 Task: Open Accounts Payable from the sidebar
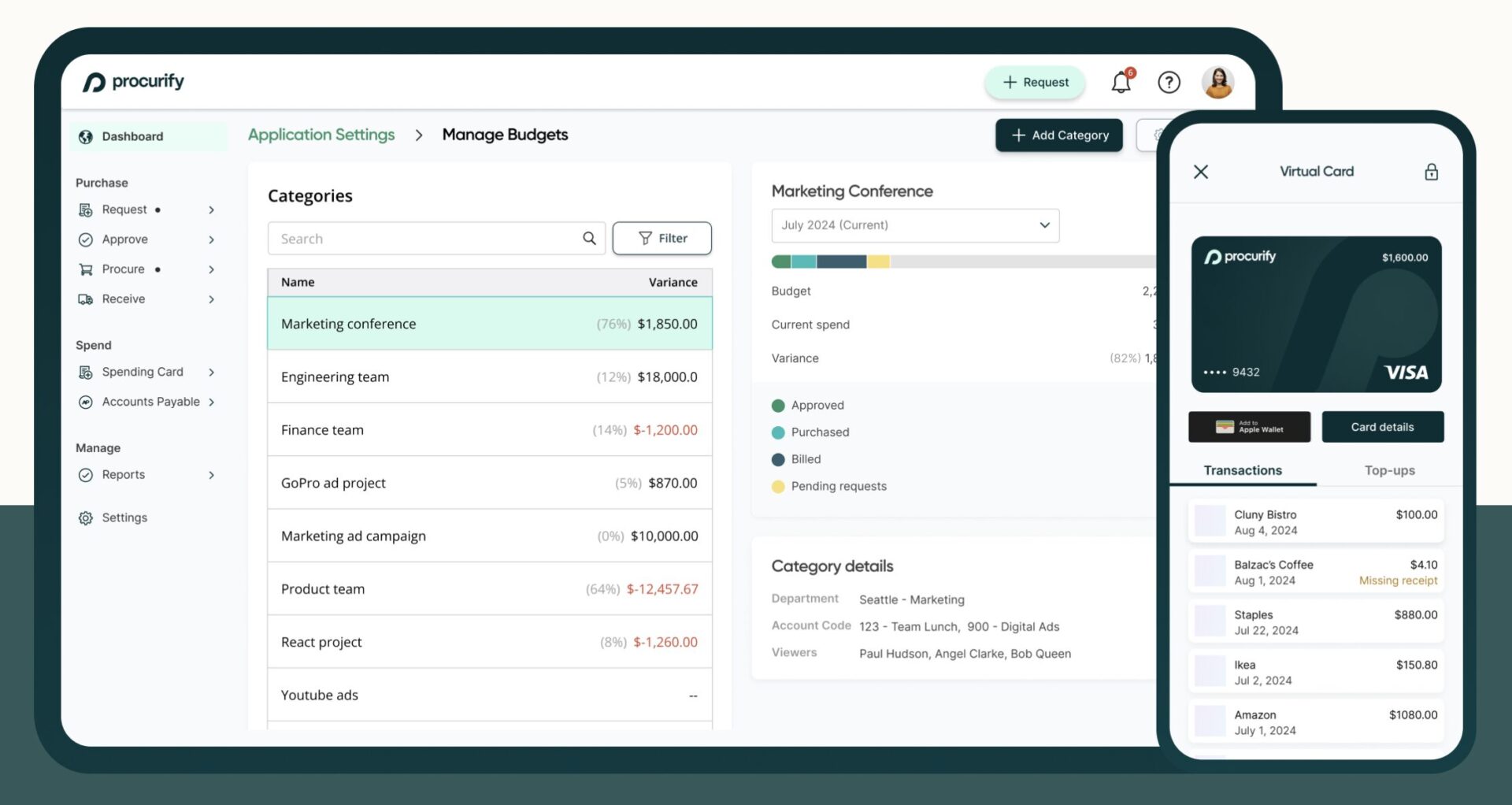[x=150, y=402]
